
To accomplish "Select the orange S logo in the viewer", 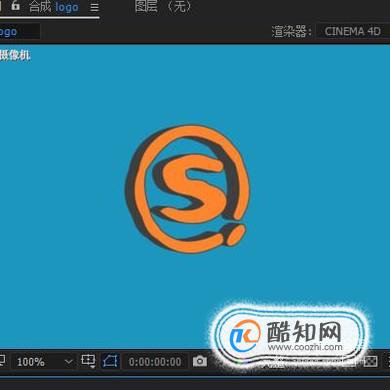I will [x=187, y=189].
